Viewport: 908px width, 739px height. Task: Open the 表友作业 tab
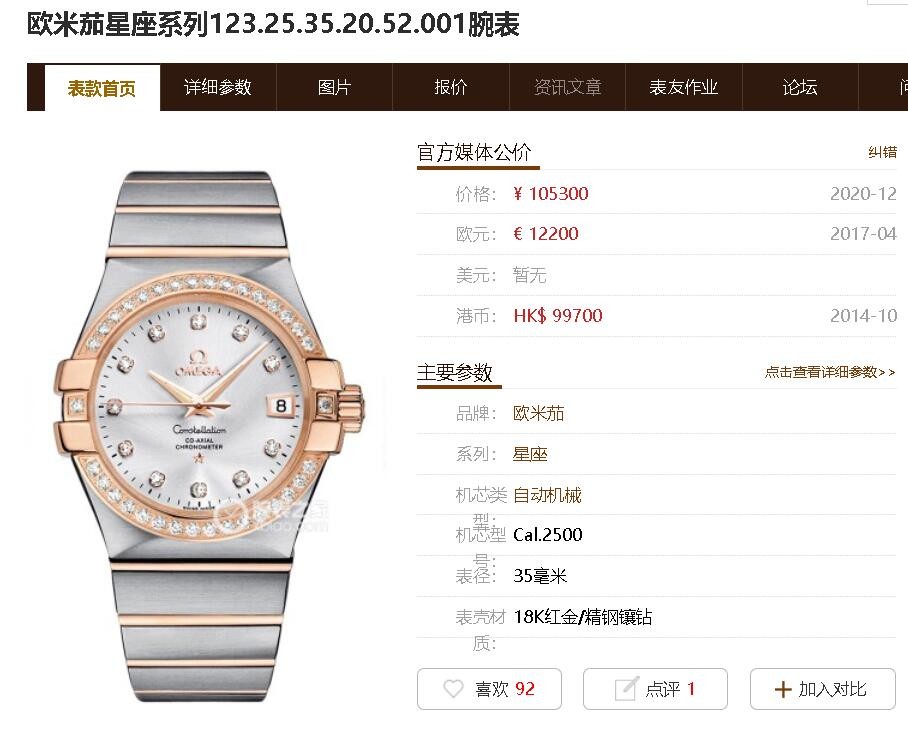[684, 87]
